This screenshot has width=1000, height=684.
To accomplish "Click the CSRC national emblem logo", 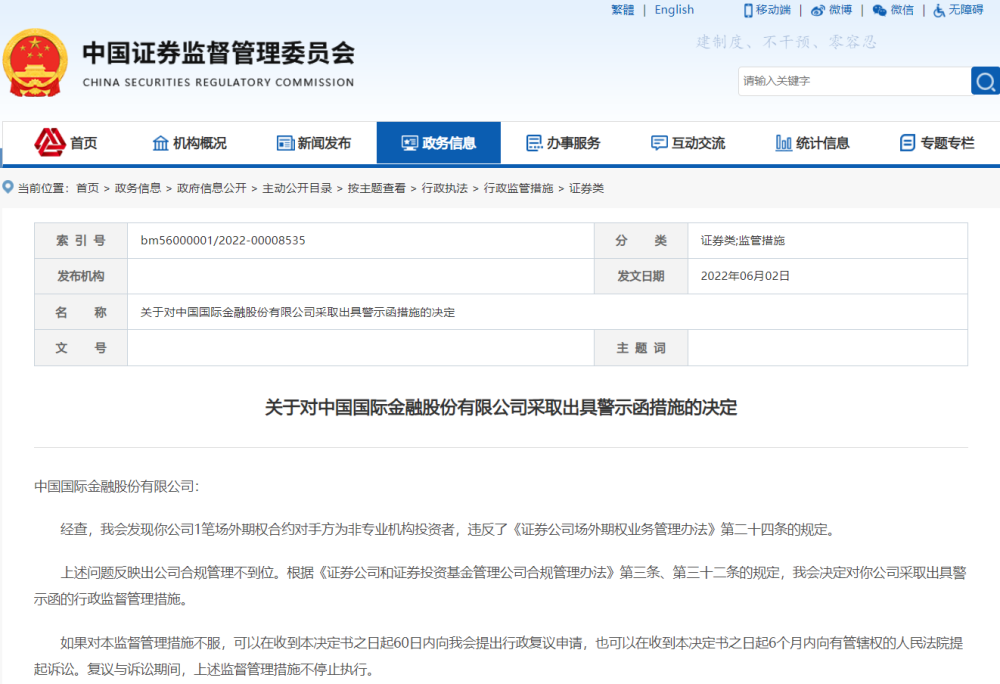I will tap(35, 63).
